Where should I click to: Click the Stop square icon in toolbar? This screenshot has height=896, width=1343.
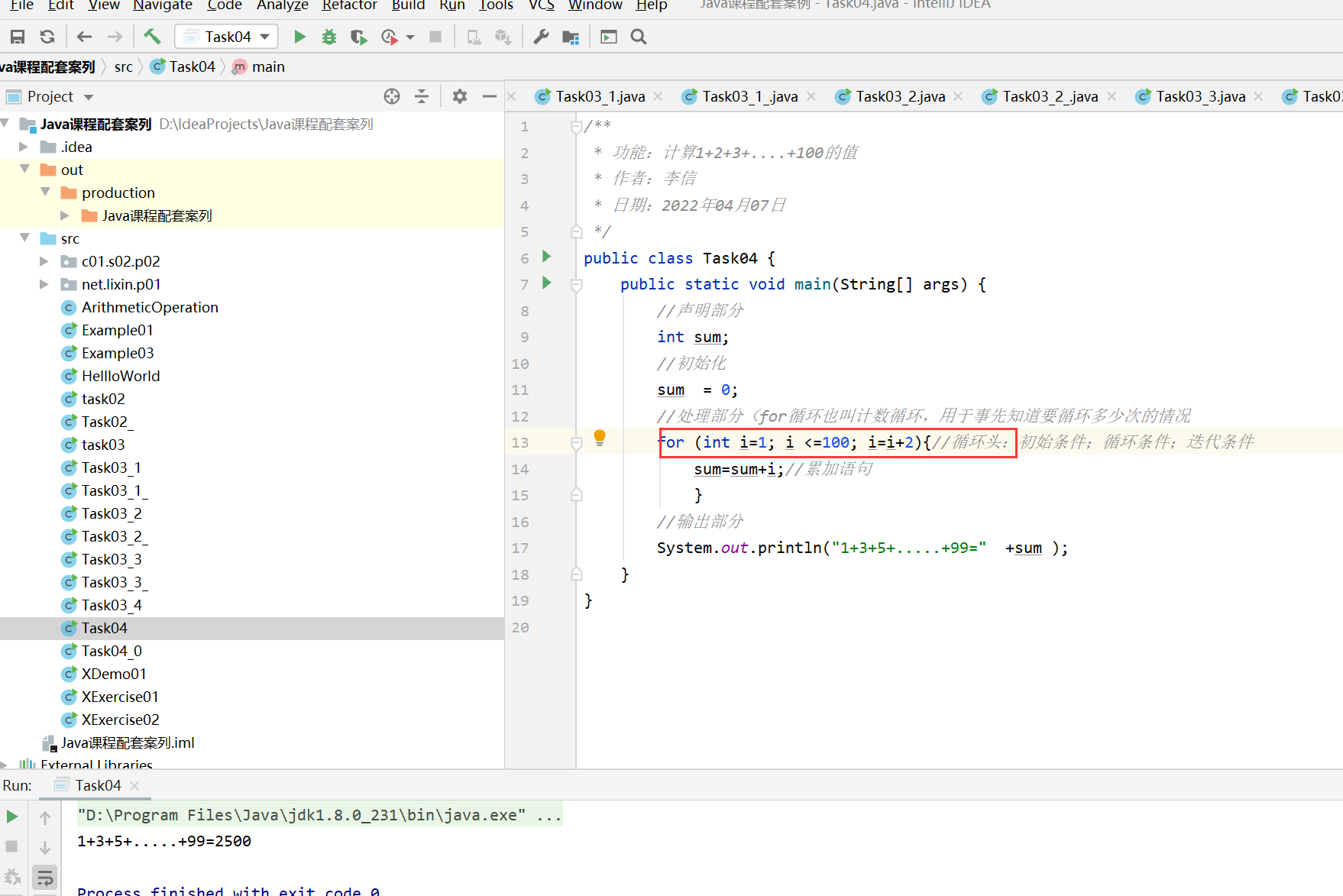pyautogui.click(x=435, y=37)
